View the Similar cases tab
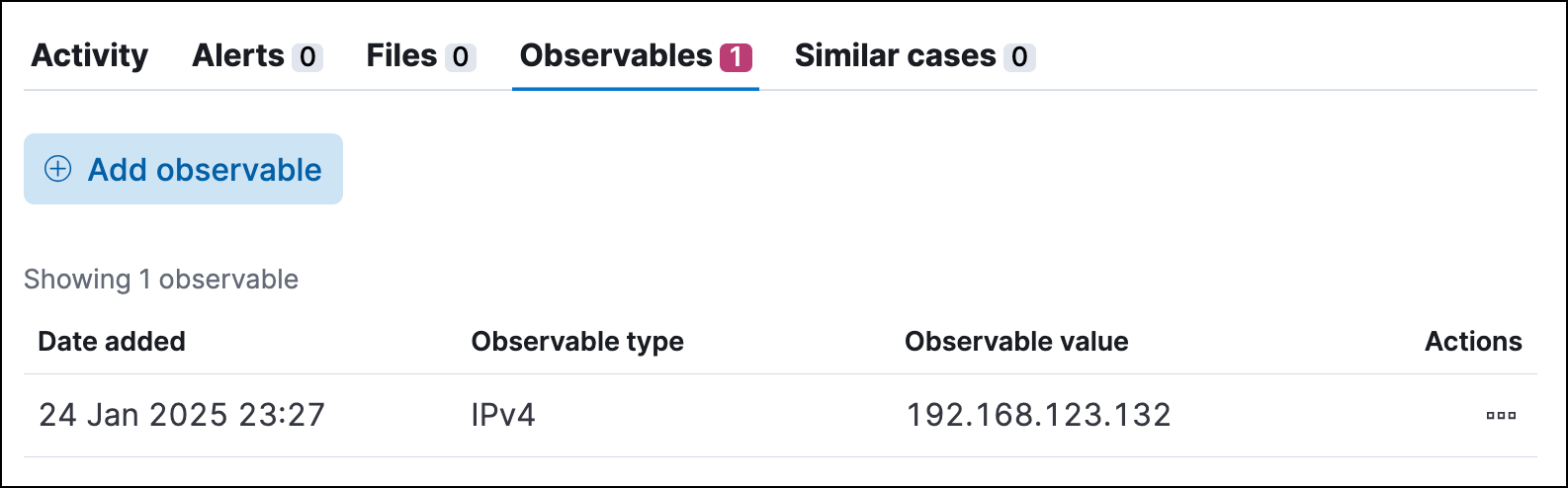 pos(895,56)
